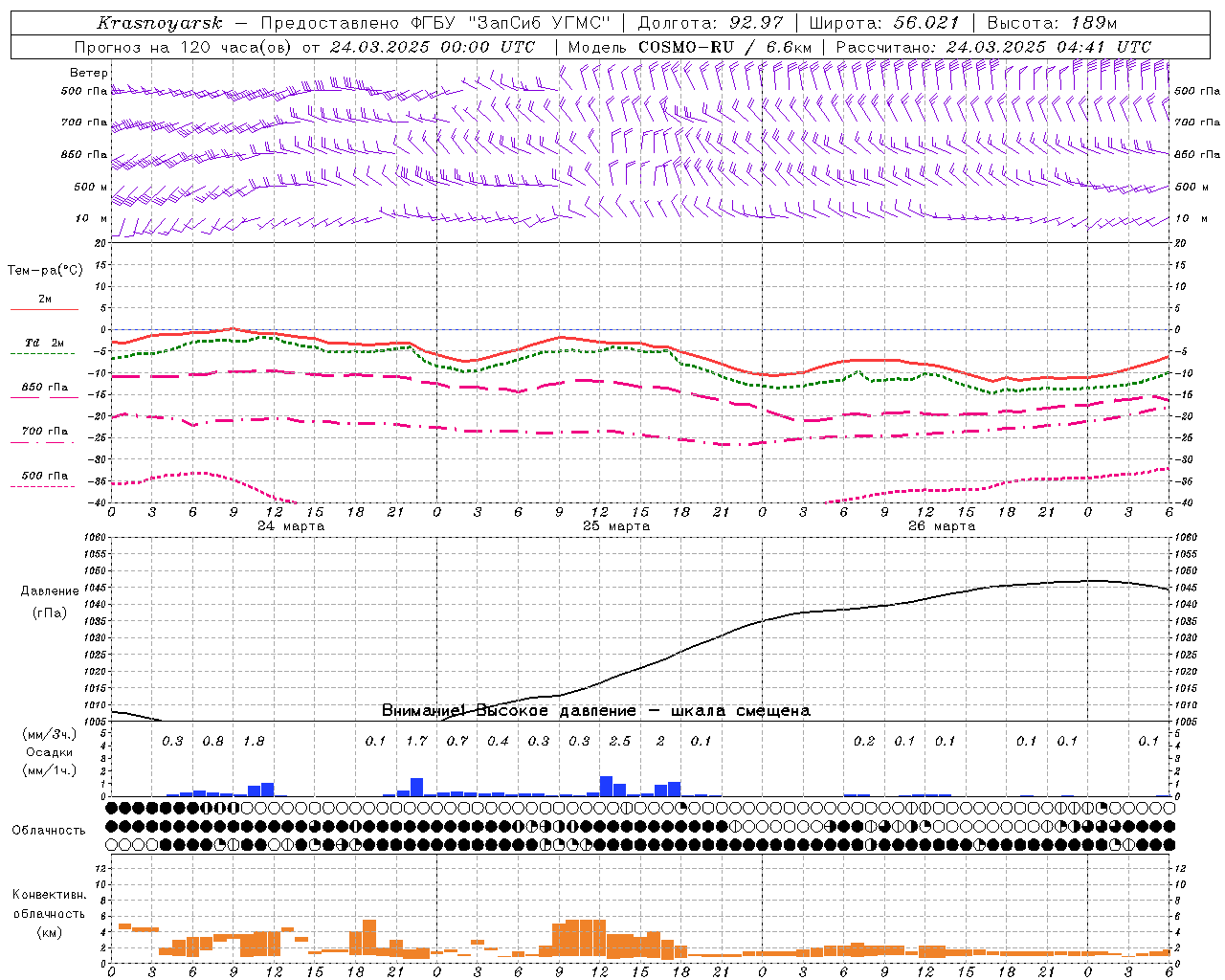Click the Krasnoyarsk station title

160,23
